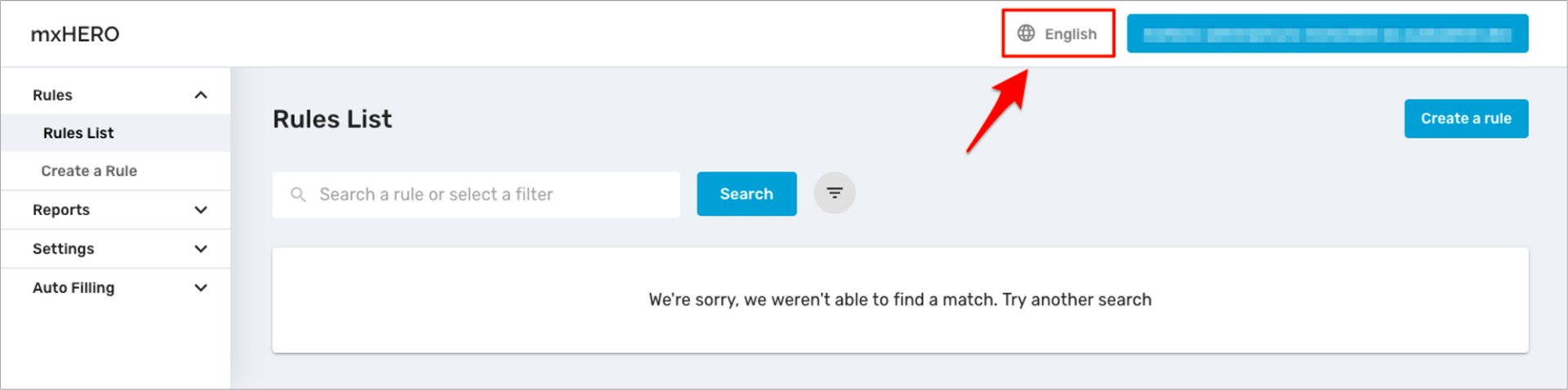Click the globe language icon
This screenshot has width=1568, height=390.
[x=1026, y=34]
